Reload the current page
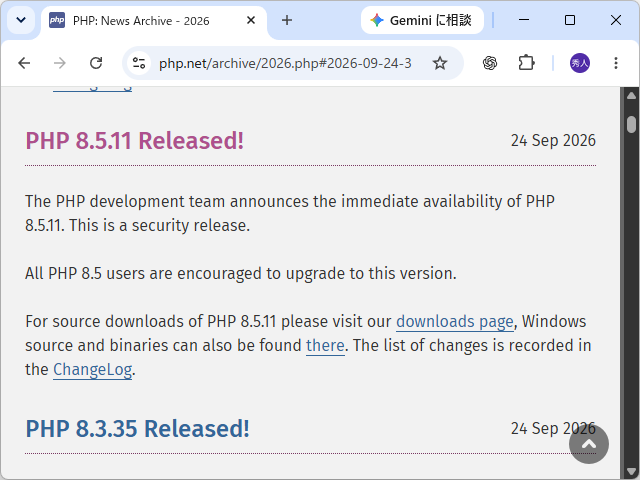The height and width of the screenshot is (480, 640). point(96,63)
